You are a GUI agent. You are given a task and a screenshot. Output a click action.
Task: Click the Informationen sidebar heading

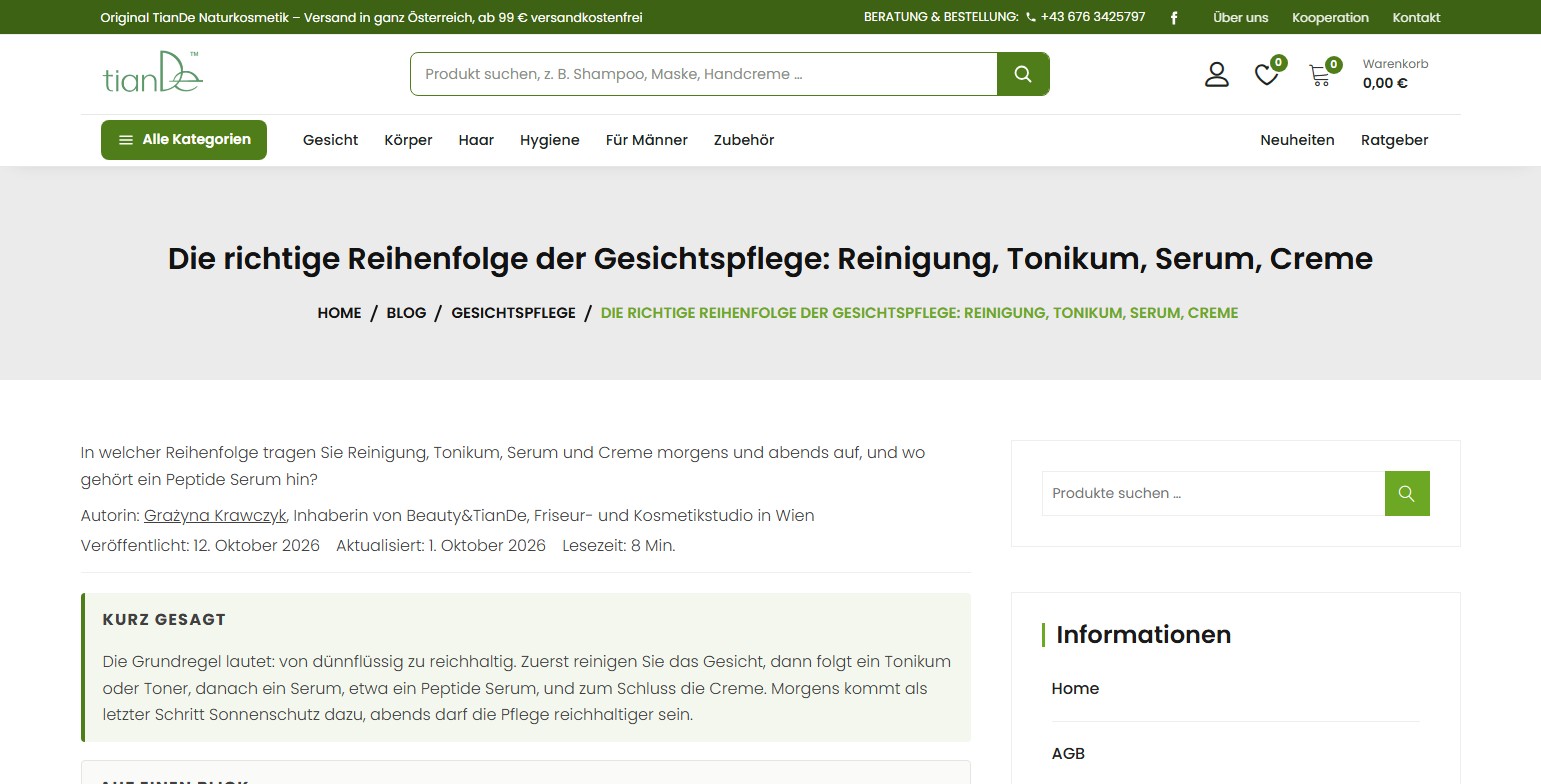(x=1143, y=635)
